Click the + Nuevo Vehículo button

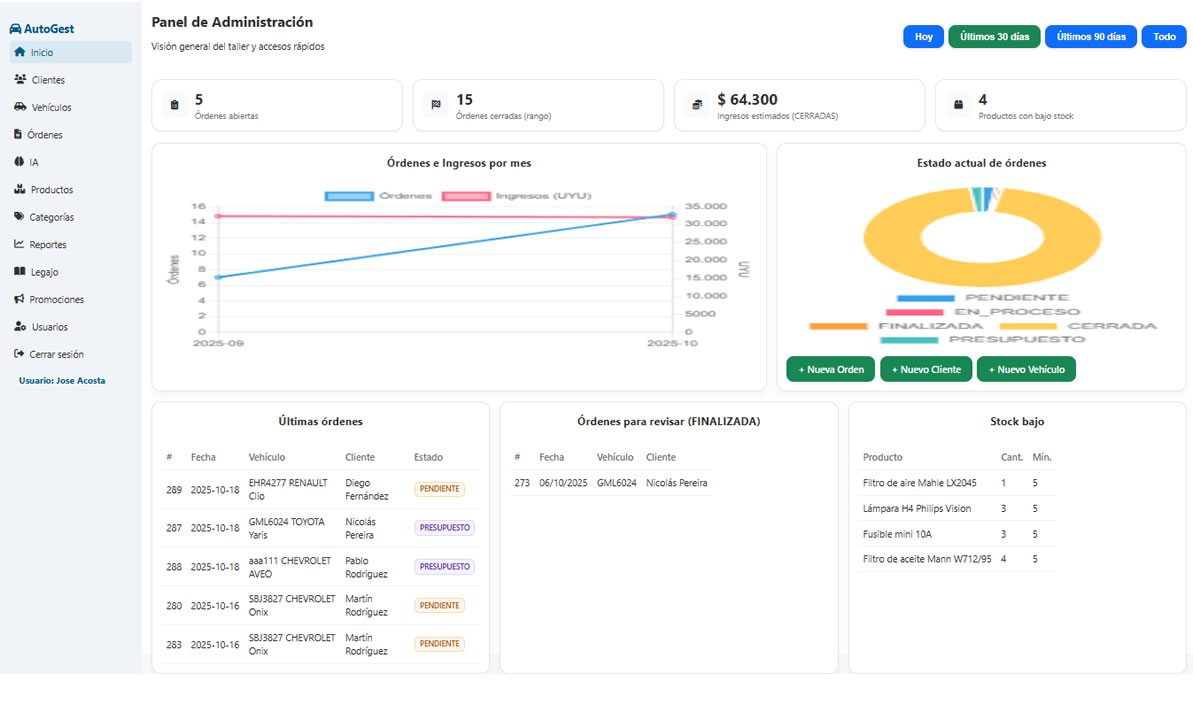(x=1026, y=369)
